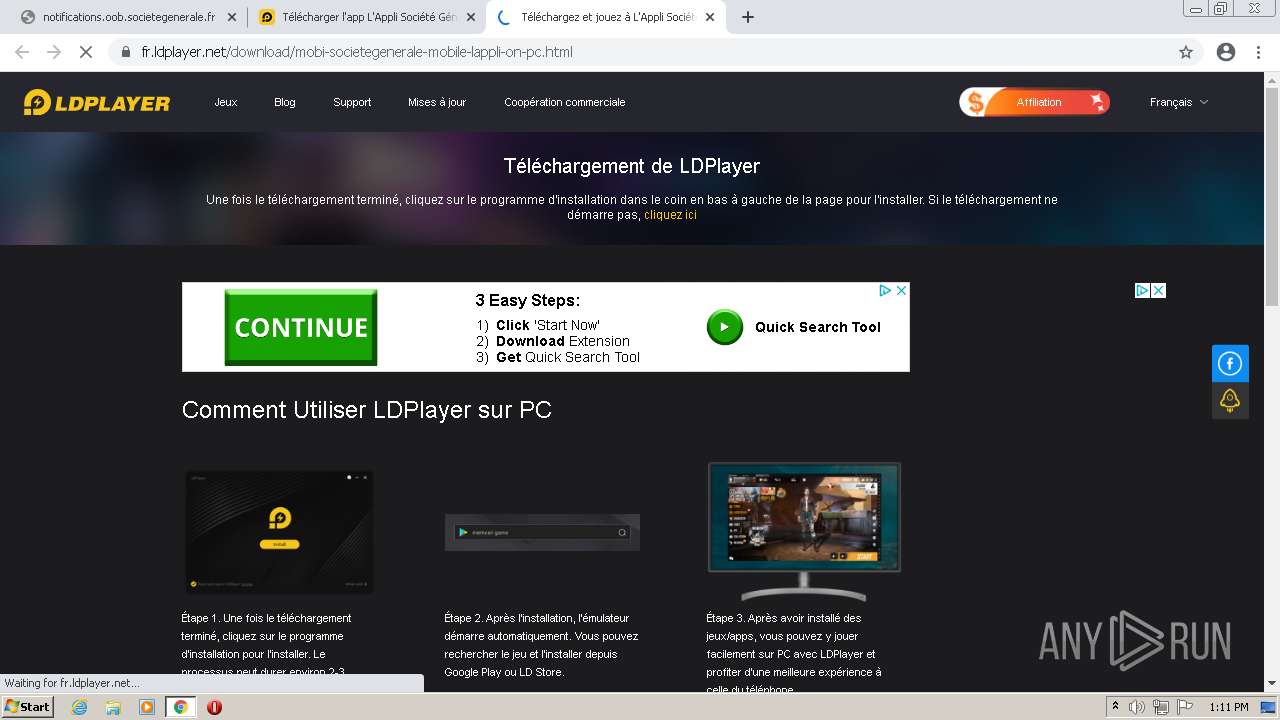Click the search bar thumbnail for Étape 2
The width and height of the screenshot is (1280, 720).
(542, 532)
